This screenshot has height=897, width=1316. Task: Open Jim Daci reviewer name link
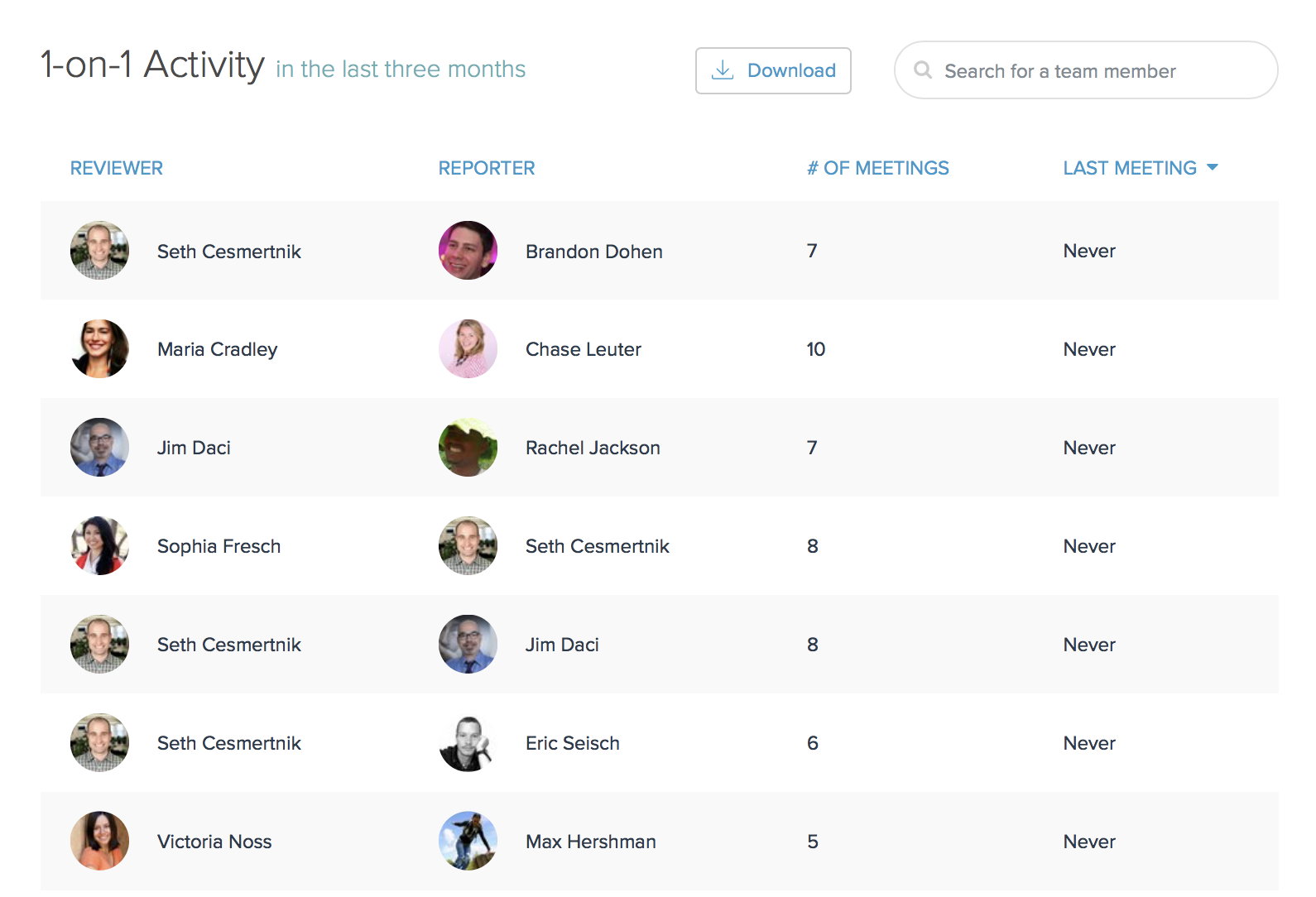194,448
